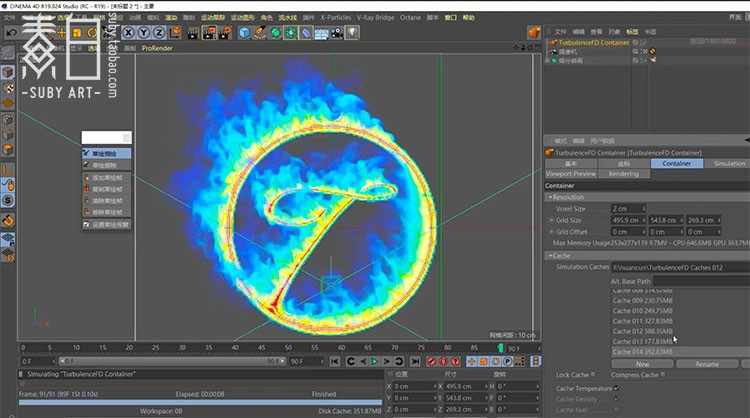The image size is (750, 418).
Task: Click the Render to Picture Viewer icon
Action: point(209,33)
